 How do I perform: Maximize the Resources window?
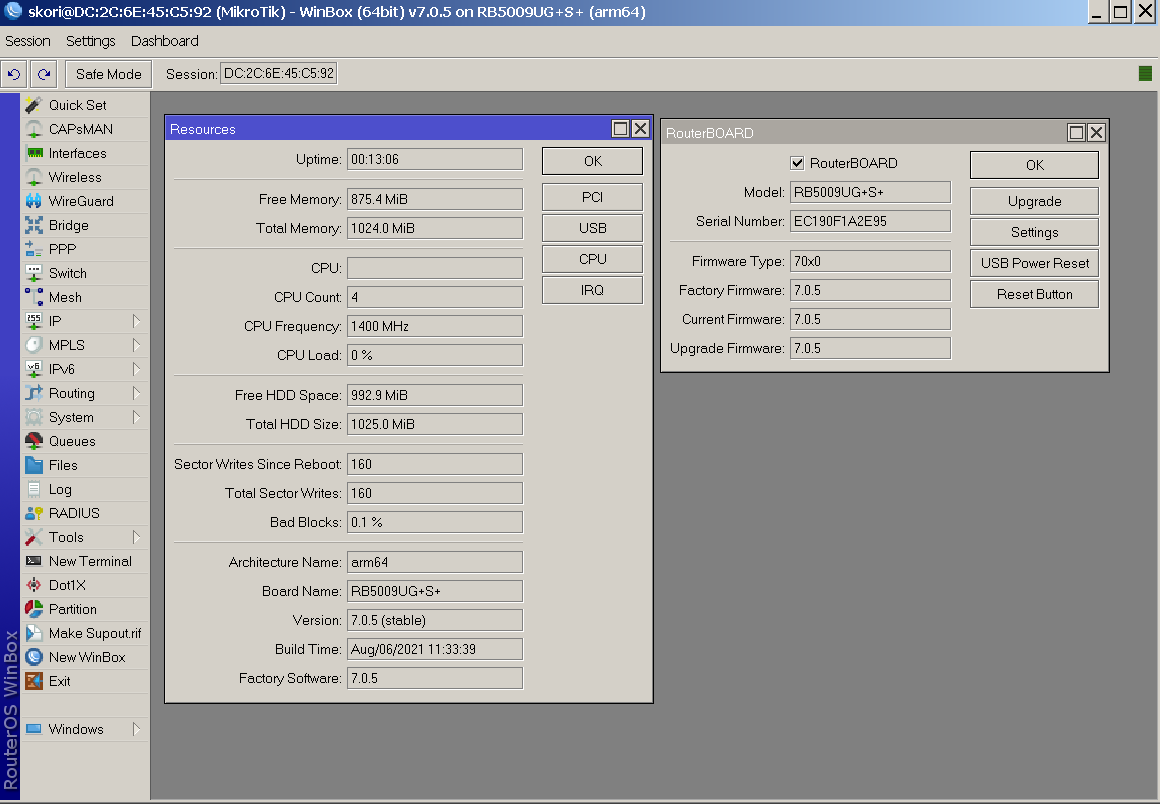coord(621,129)
